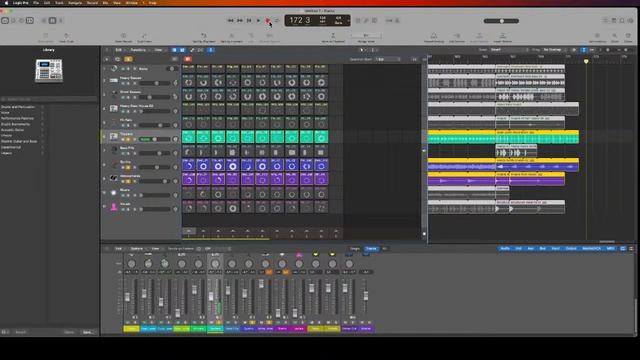Viewport: 640px width, 360px height.
Task: Open the Note Pads from the control bar
Action: tap(613, 20)
